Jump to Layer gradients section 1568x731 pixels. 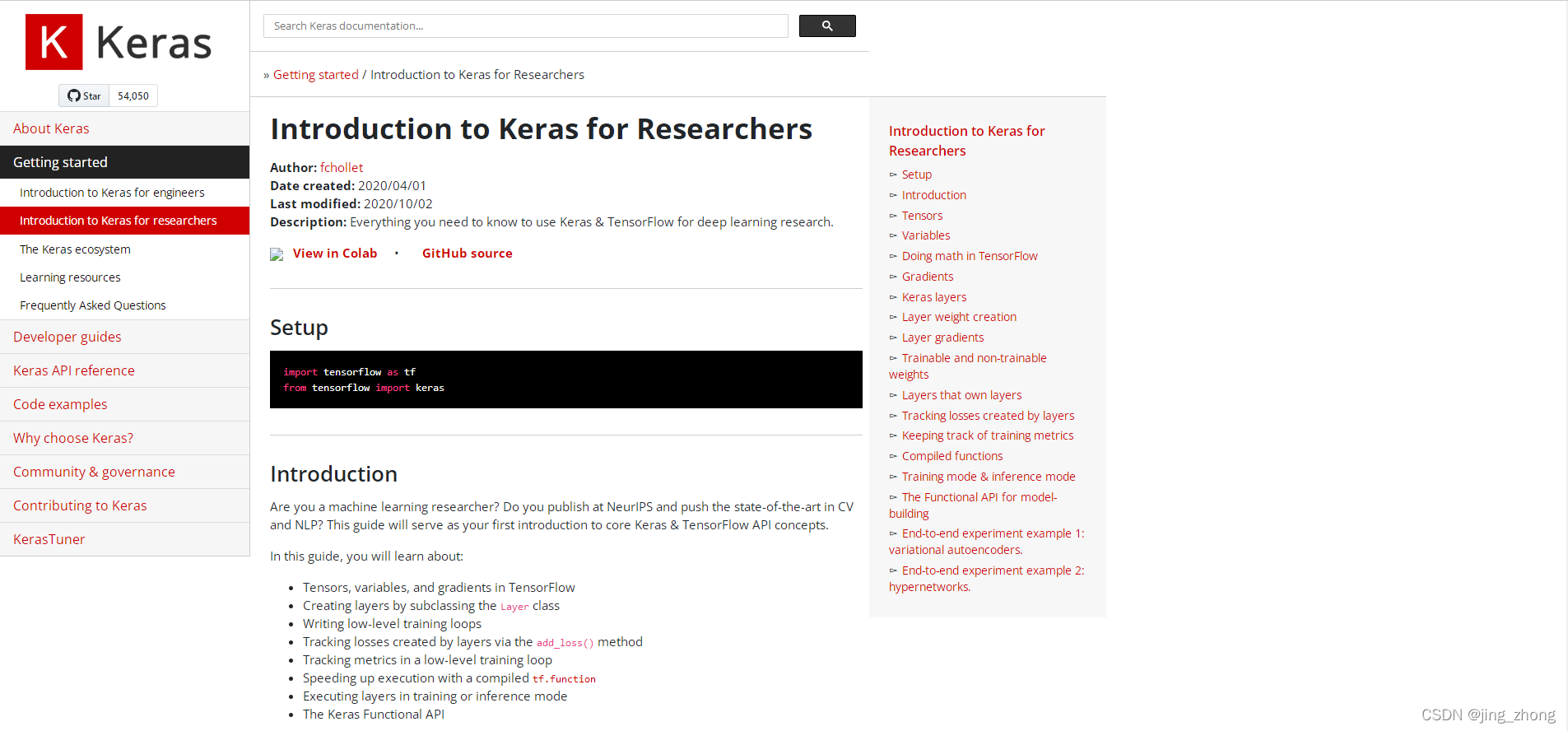point(943,338)
